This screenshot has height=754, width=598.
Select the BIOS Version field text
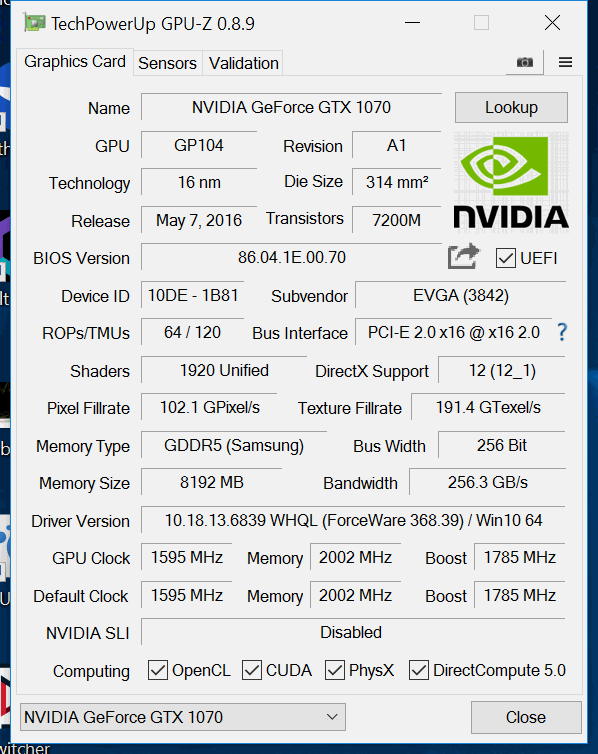291,257
